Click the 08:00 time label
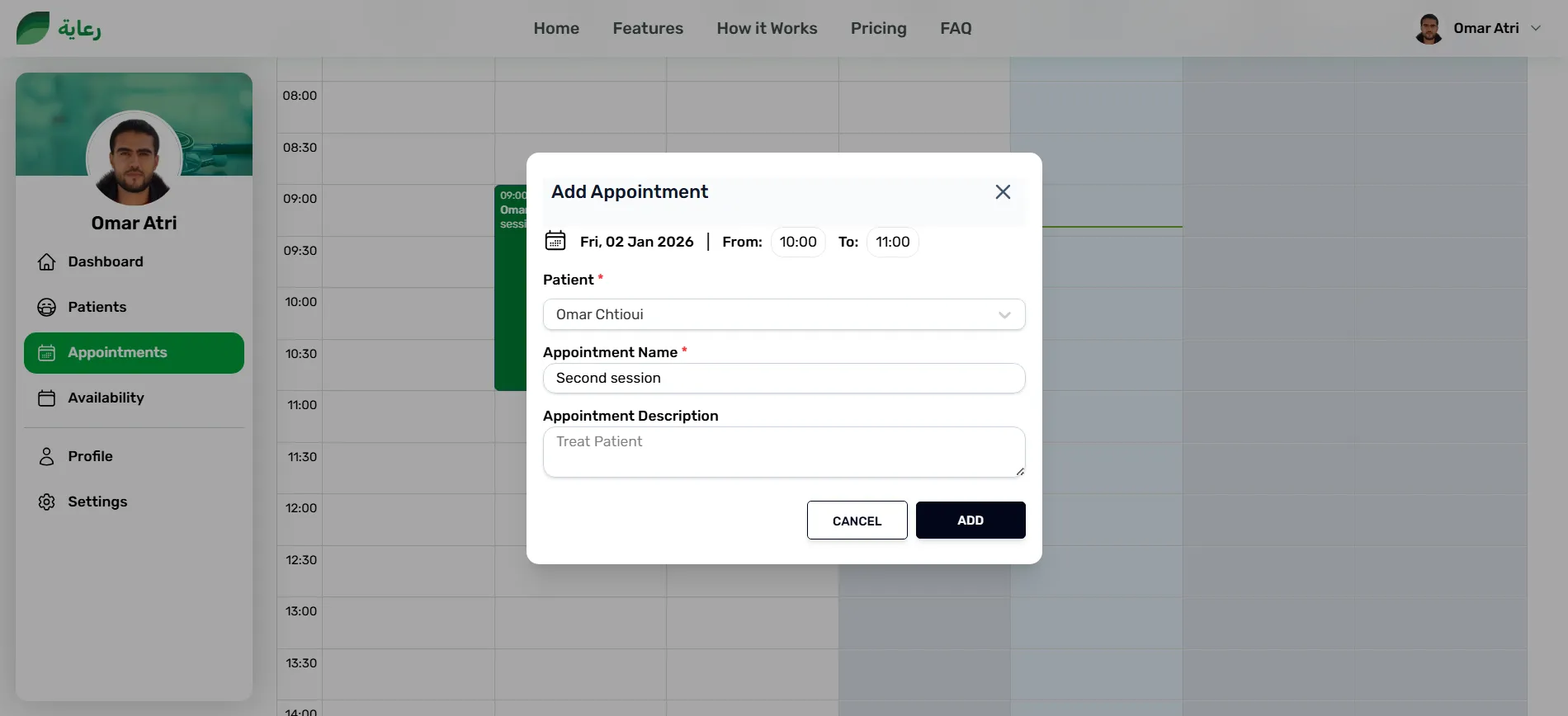The height and width of the screenshot is (716, 1568). click(300, 96)
